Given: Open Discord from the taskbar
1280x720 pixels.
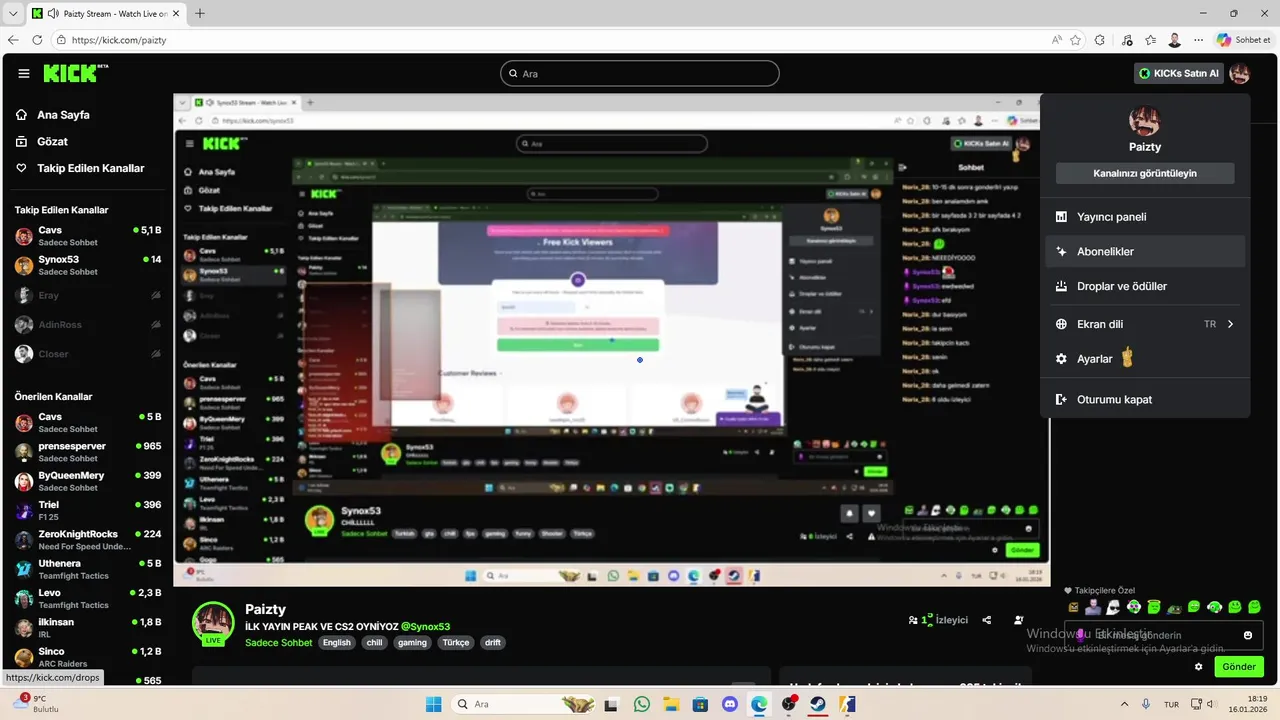Looking at the screenshot, I should 730,704.
